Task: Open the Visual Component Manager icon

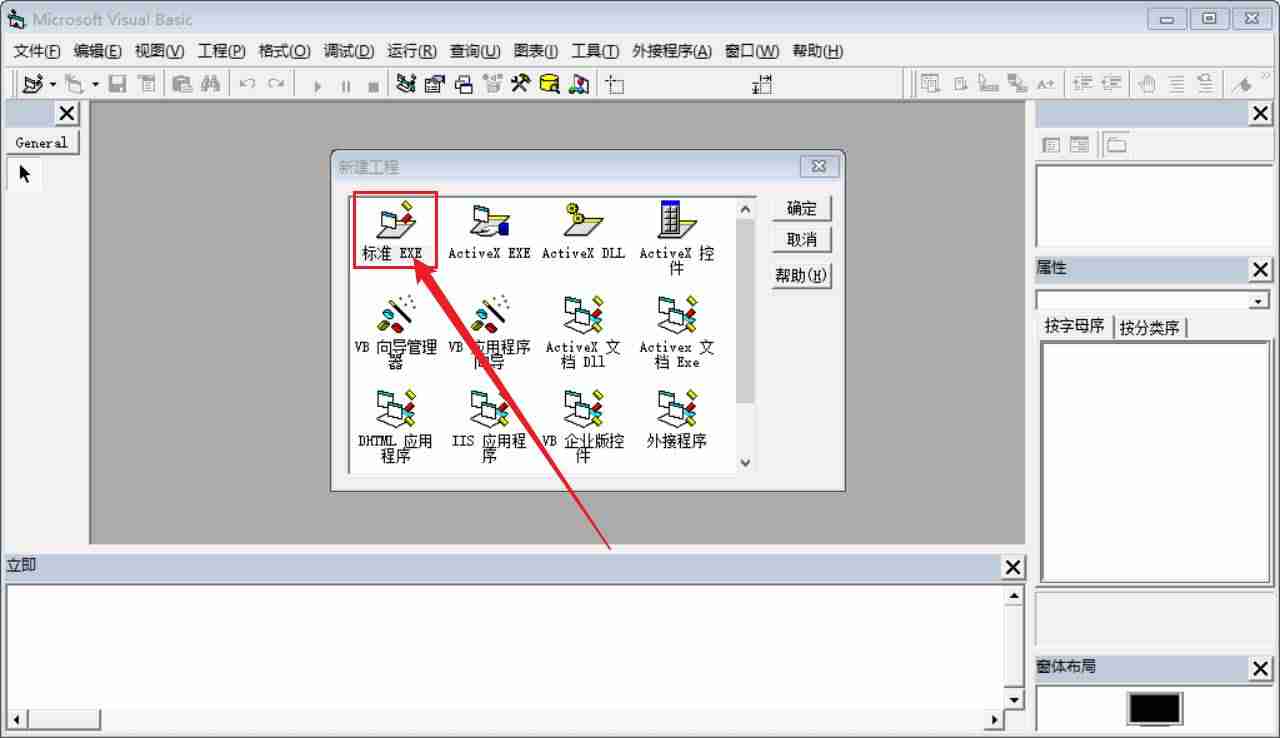Action: (x=578, y=84)
